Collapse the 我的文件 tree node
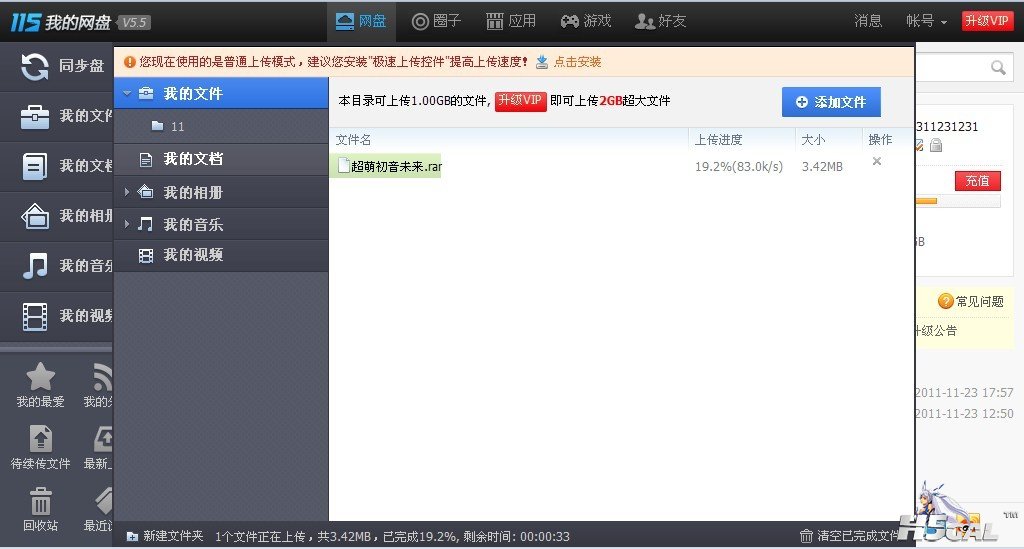Viewport: 1024px width, 549px height. point(126,93)
